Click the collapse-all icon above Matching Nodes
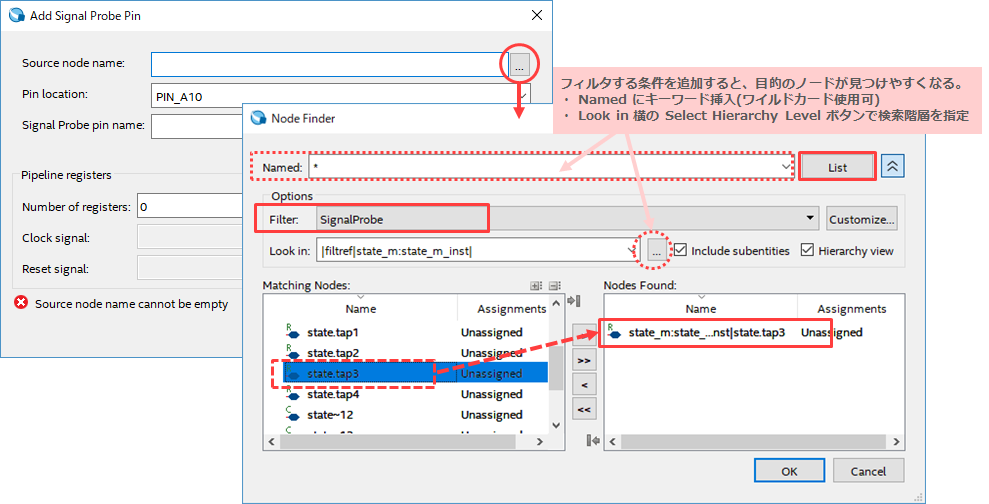Image resolution: width=989 pixels, height=504 pixels. click(554, 285)
